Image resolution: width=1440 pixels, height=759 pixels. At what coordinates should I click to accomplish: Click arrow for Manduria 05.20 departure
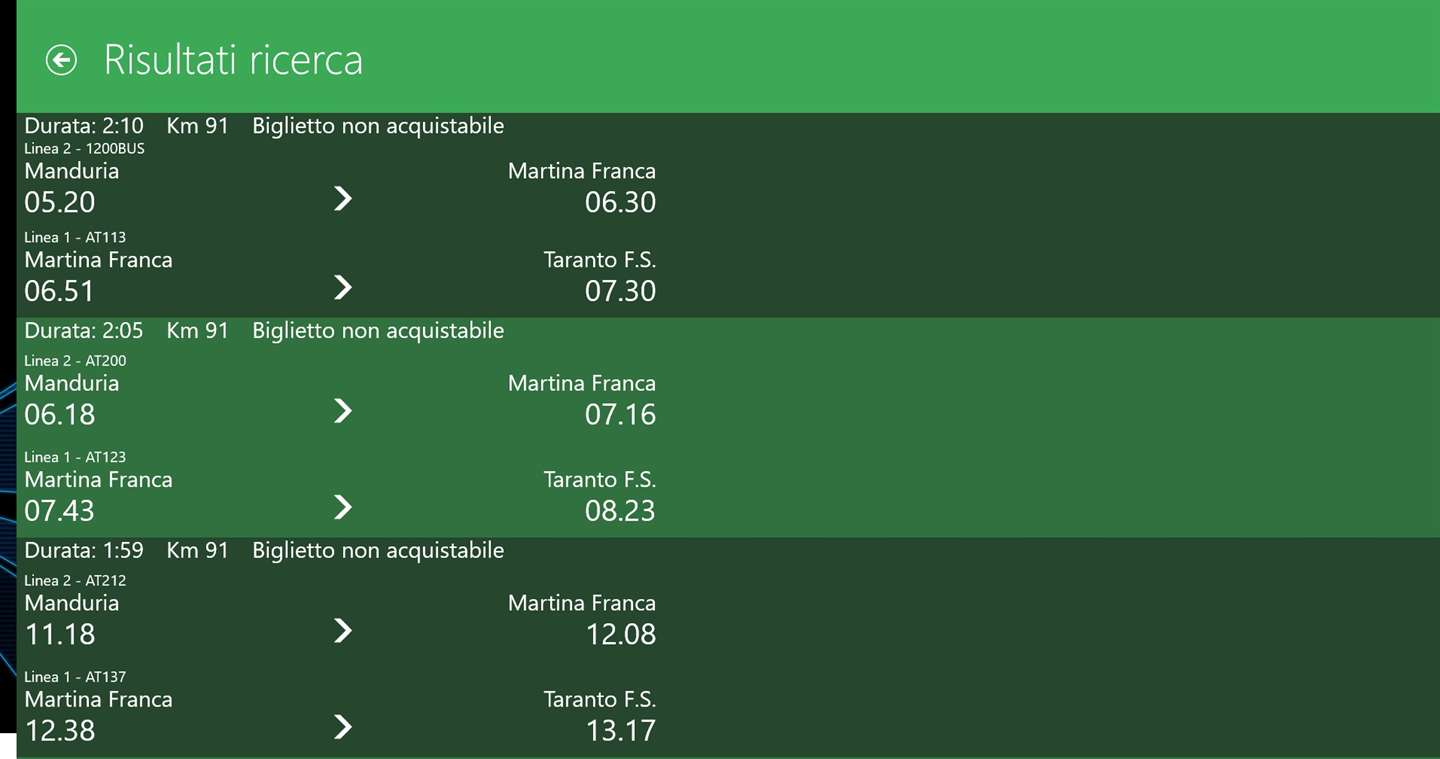[343, 199]
